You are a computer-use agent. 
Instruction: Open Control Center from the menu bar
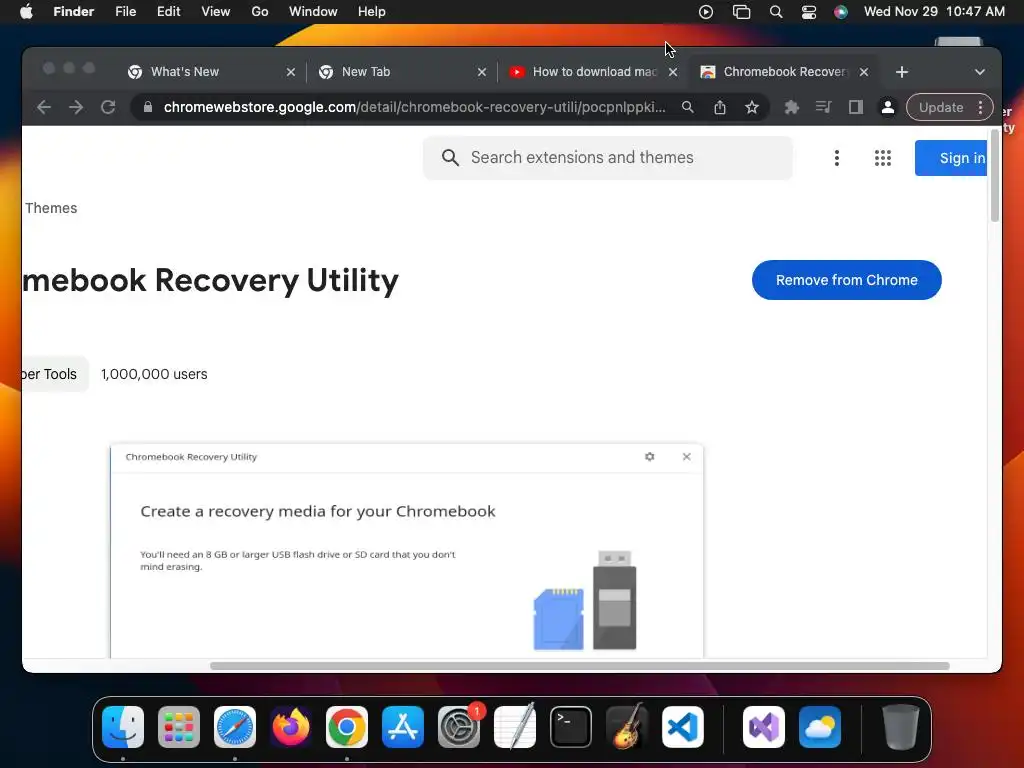[x=808, y=12]
